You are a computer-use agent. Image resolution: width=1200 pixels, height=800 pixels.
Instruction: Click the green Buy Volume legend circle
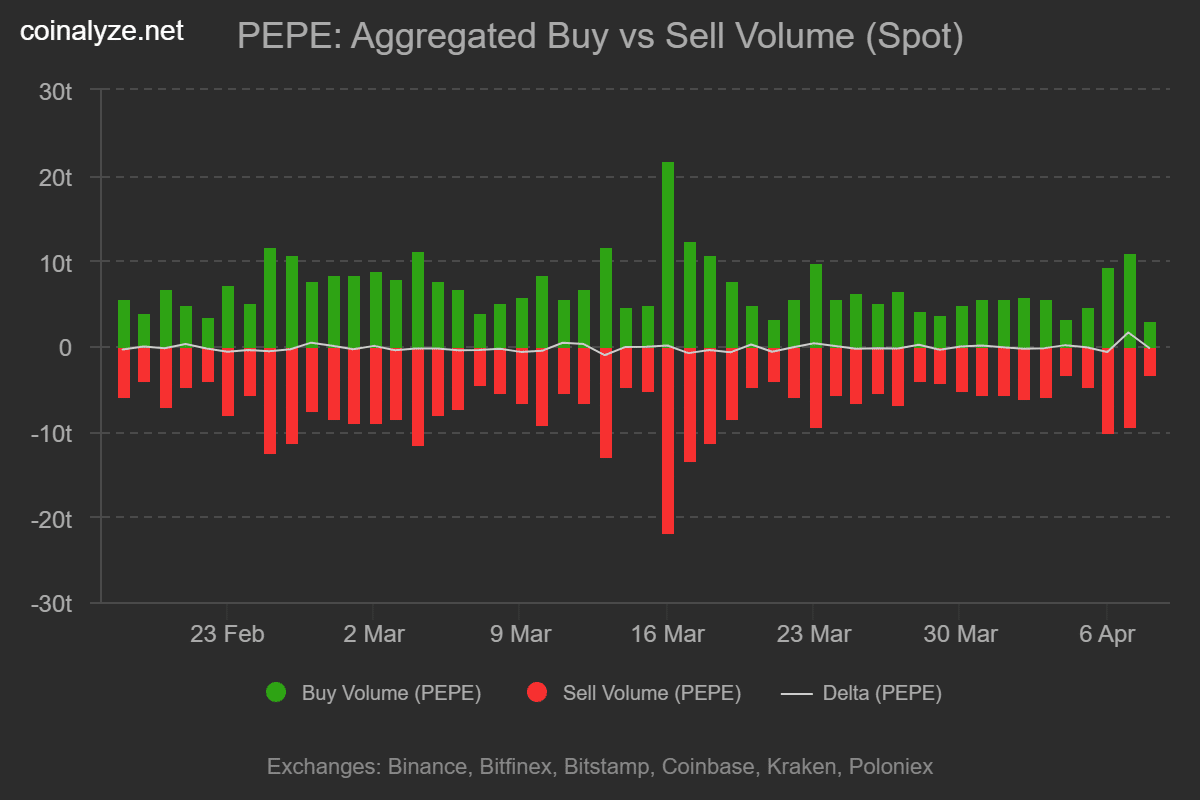tap(276, 692)
